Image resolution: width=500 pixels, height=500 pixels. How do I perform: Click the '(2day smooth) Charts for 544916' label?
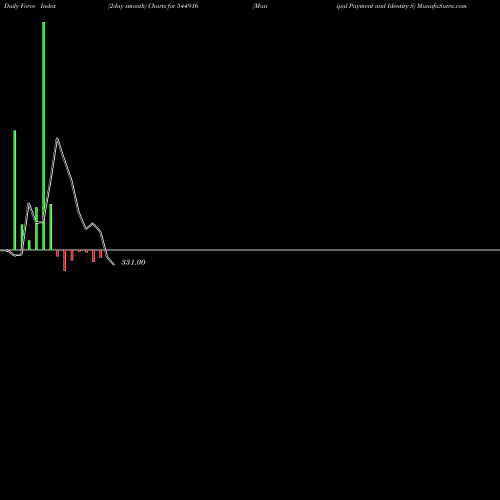coord(153,6)
